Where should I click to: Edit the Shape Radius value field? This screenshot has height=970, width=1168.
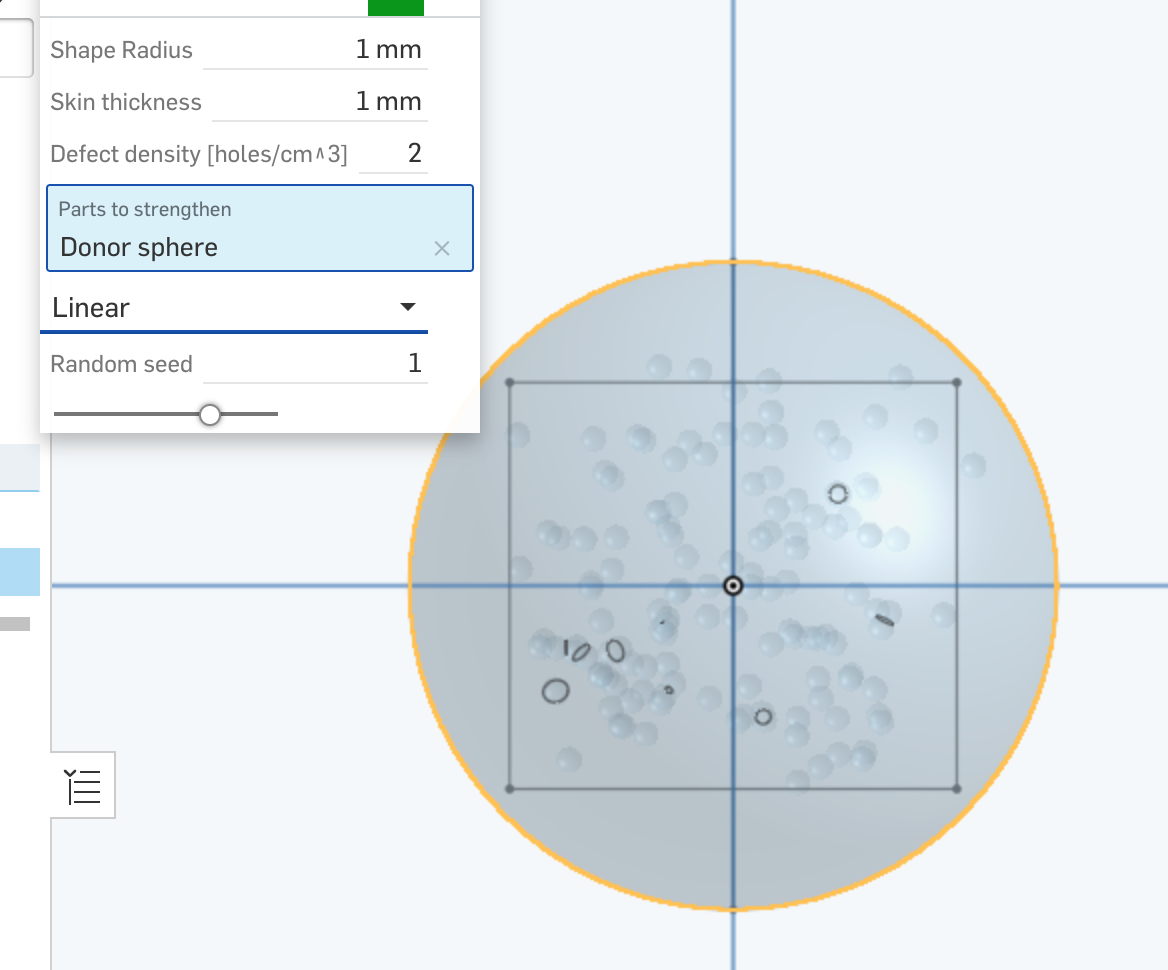pos(315,50)
